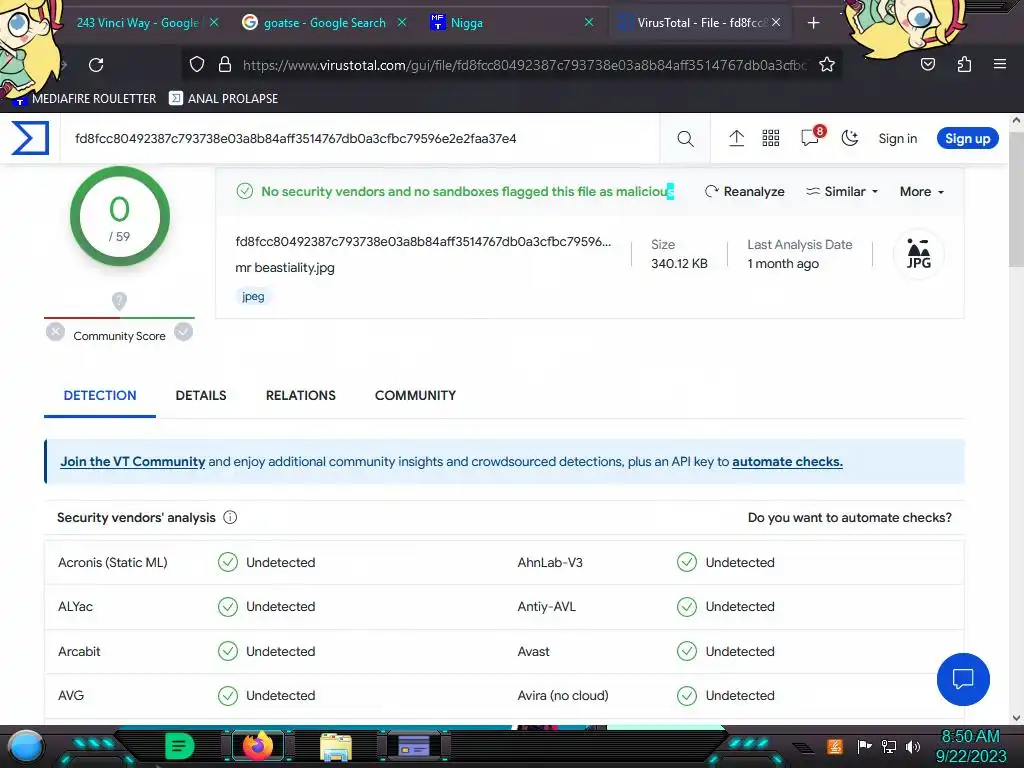Follow the Join the VT Community link
The height and width of the screenshot is (768, 1024).
click(x=133, y=461)
